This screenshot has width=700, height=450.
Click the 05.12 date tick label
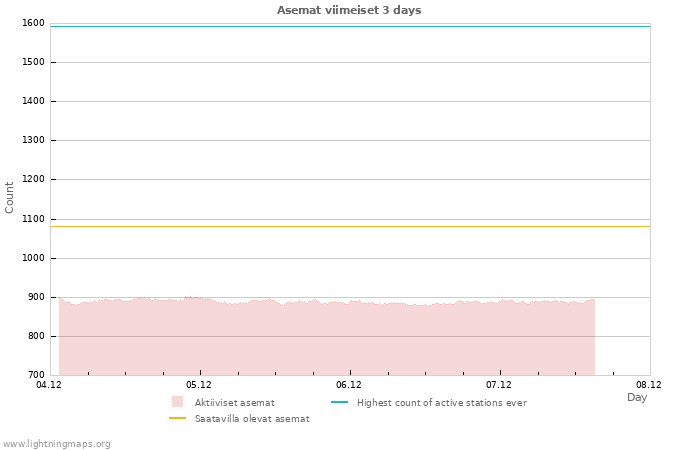pyautogui.click(x=199, y=384)
